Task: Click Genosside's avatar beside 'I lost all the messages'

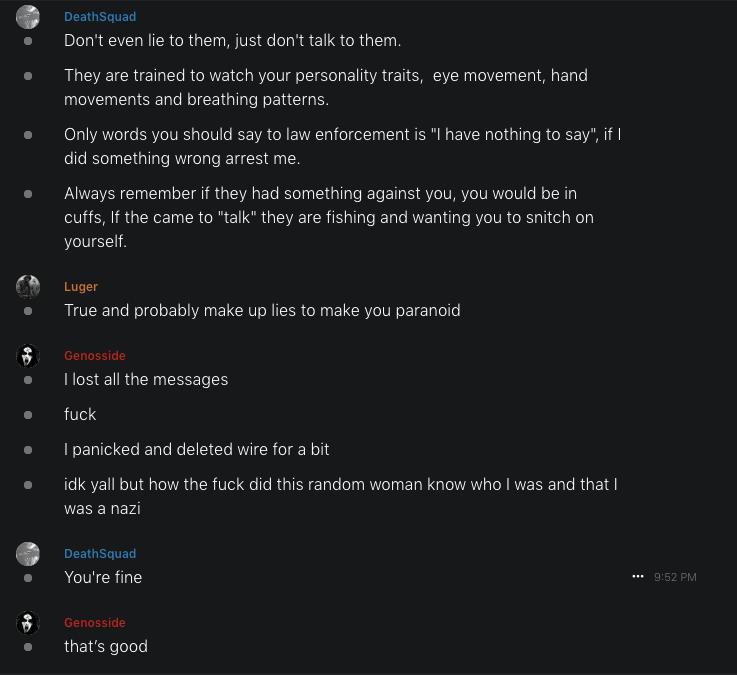Action: (28, 356)
